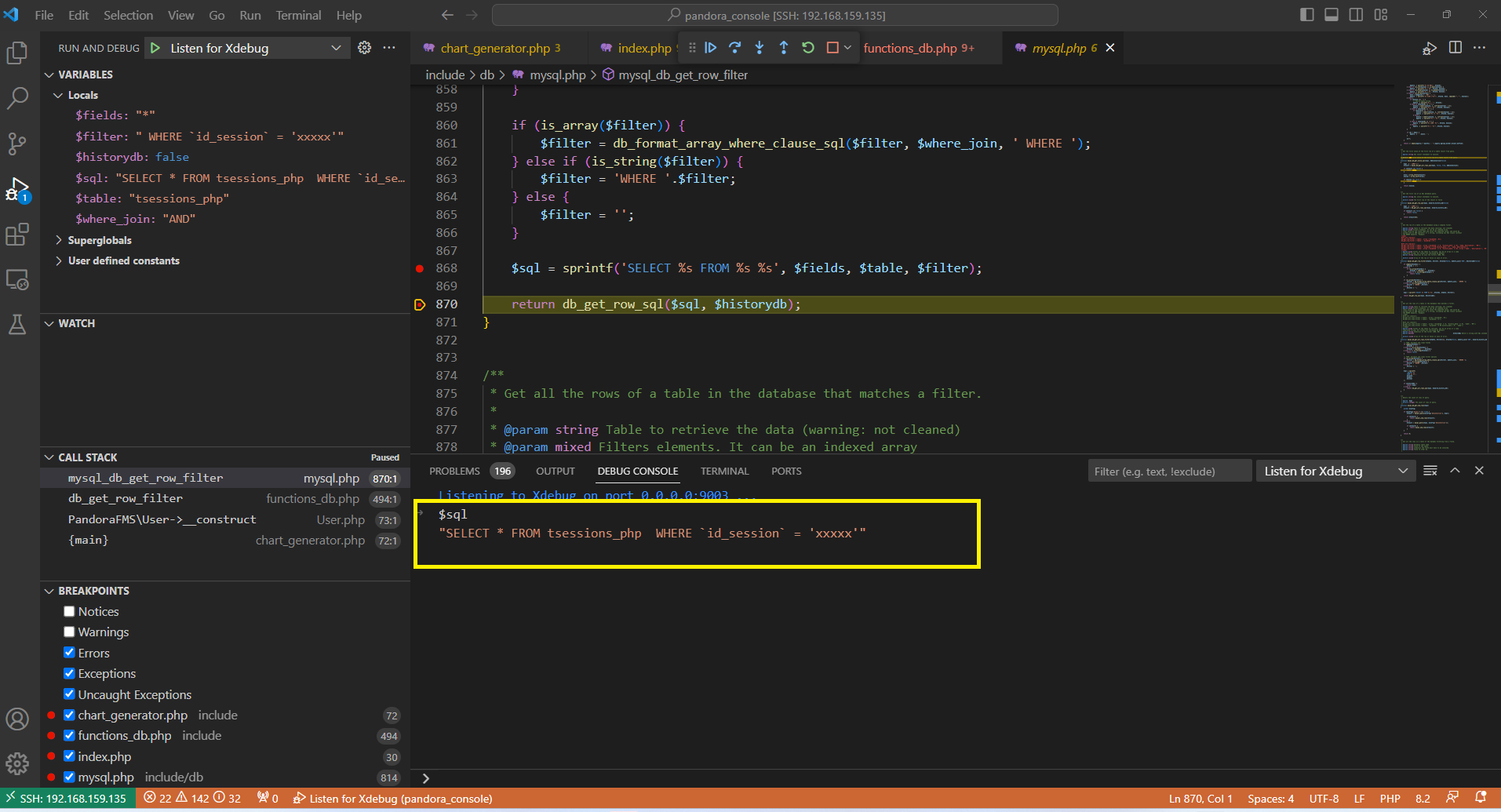
Task: Open the Run and Debug view icon
Action: 17,189
